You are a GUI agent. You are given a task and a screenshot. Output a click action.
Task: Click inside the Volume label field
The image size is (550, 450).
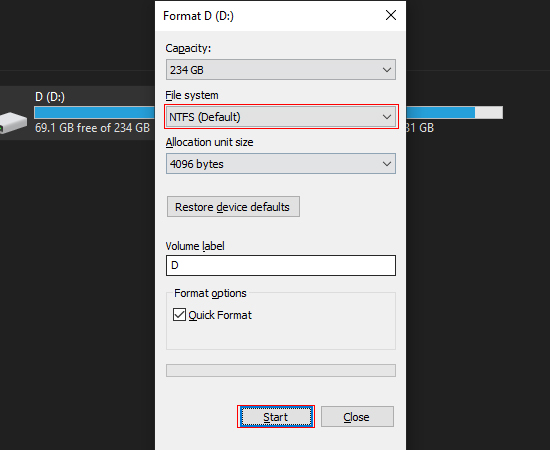(281, 266)
